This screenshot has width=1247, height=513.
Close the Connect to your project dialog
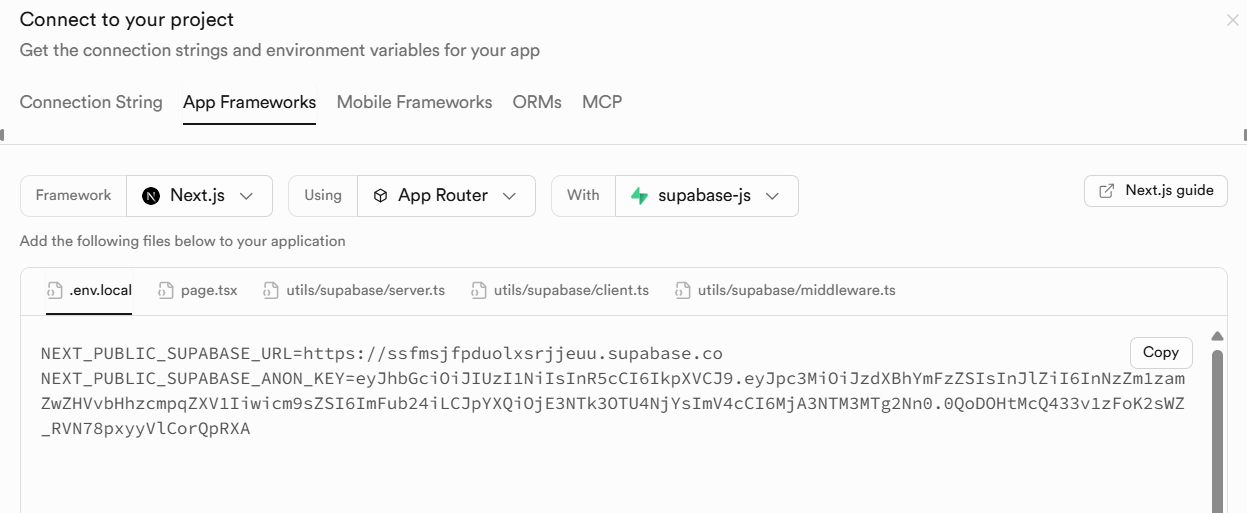click(x=1233, y=20)
